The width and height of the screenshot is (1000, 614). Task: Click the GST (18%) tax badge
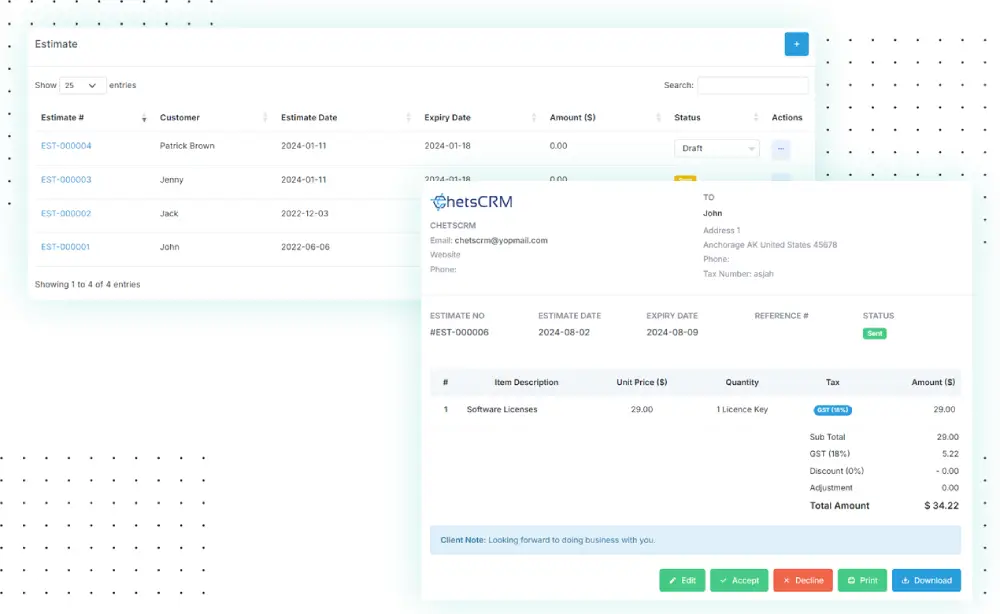coord(833,409)
